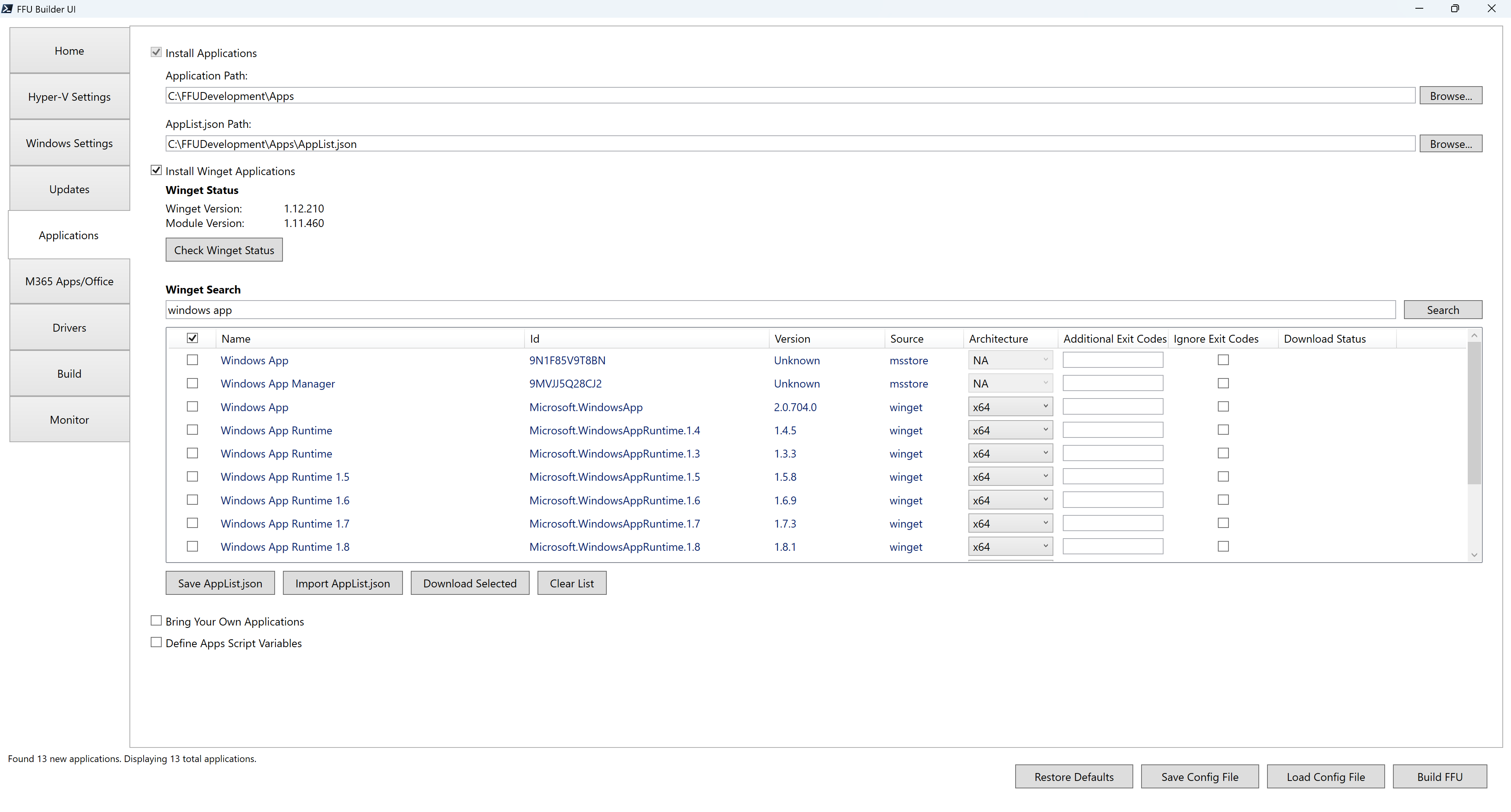Screen dimensions: 1511x812
Task: Click the Check Winget Status button
Action: [x=224, y=249]
